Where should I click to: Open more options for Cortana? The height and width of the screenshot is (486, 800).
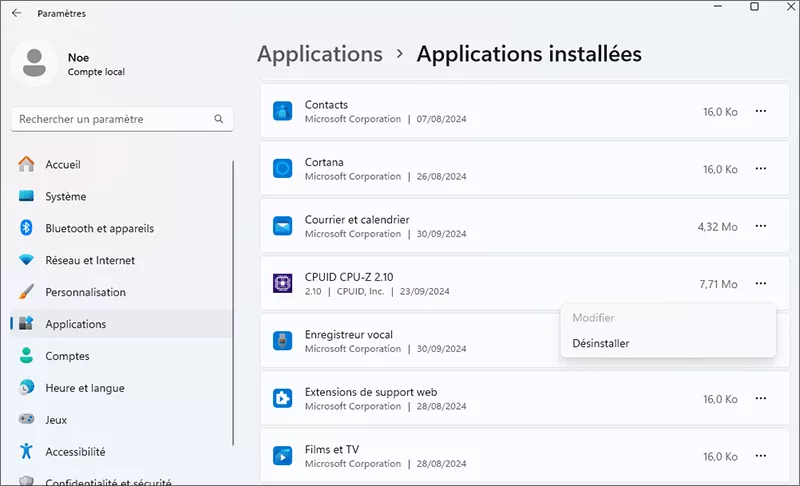(761, 169)
